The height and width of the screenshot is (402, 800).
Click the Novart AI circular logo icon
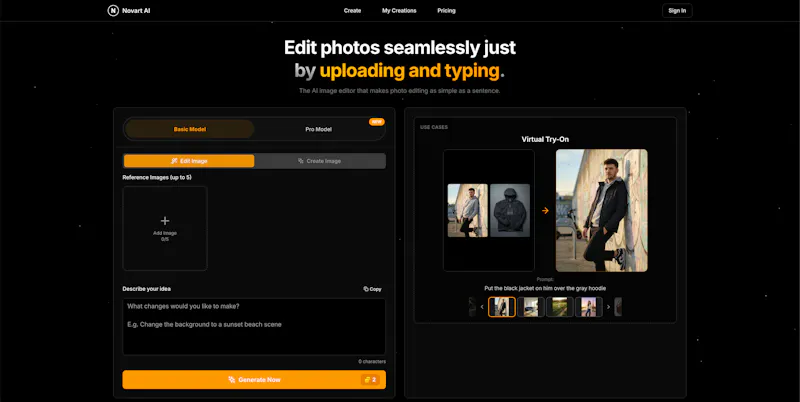pyautogui.click(x=113, y=11)
